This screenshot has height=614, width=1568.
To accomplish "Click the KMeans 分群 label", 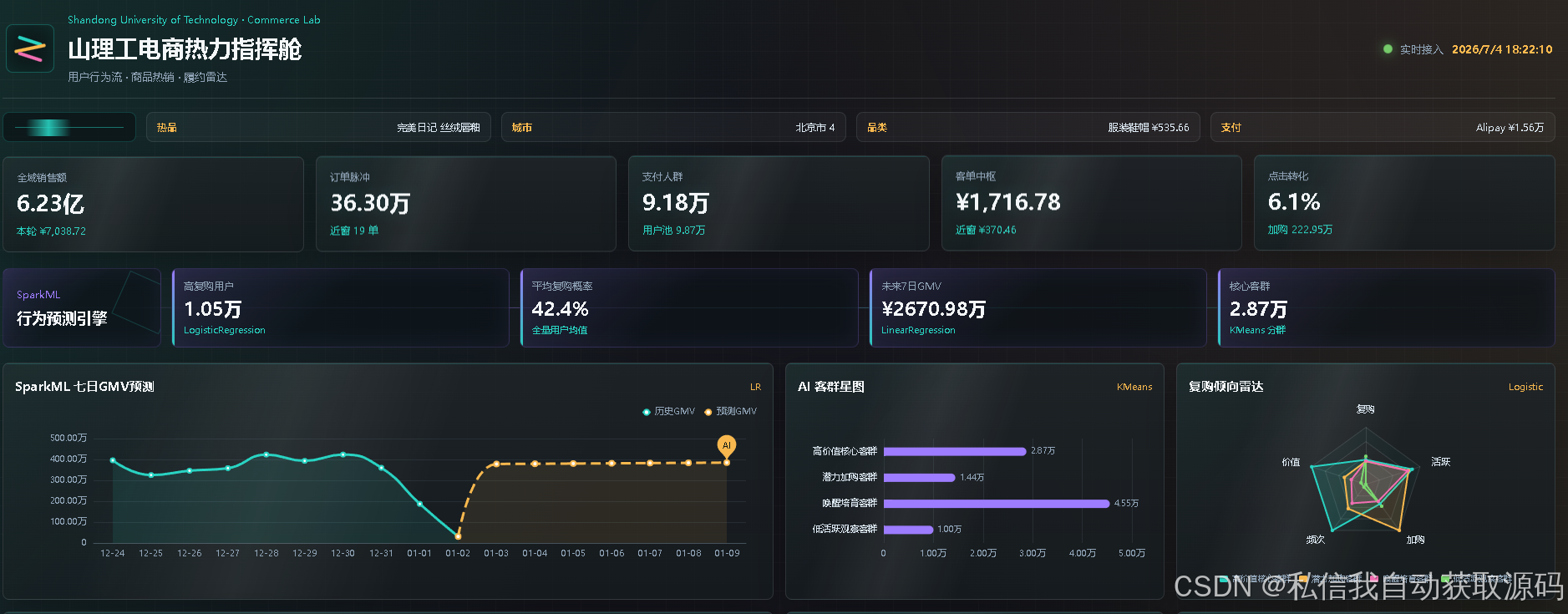I will point(1258,330).
